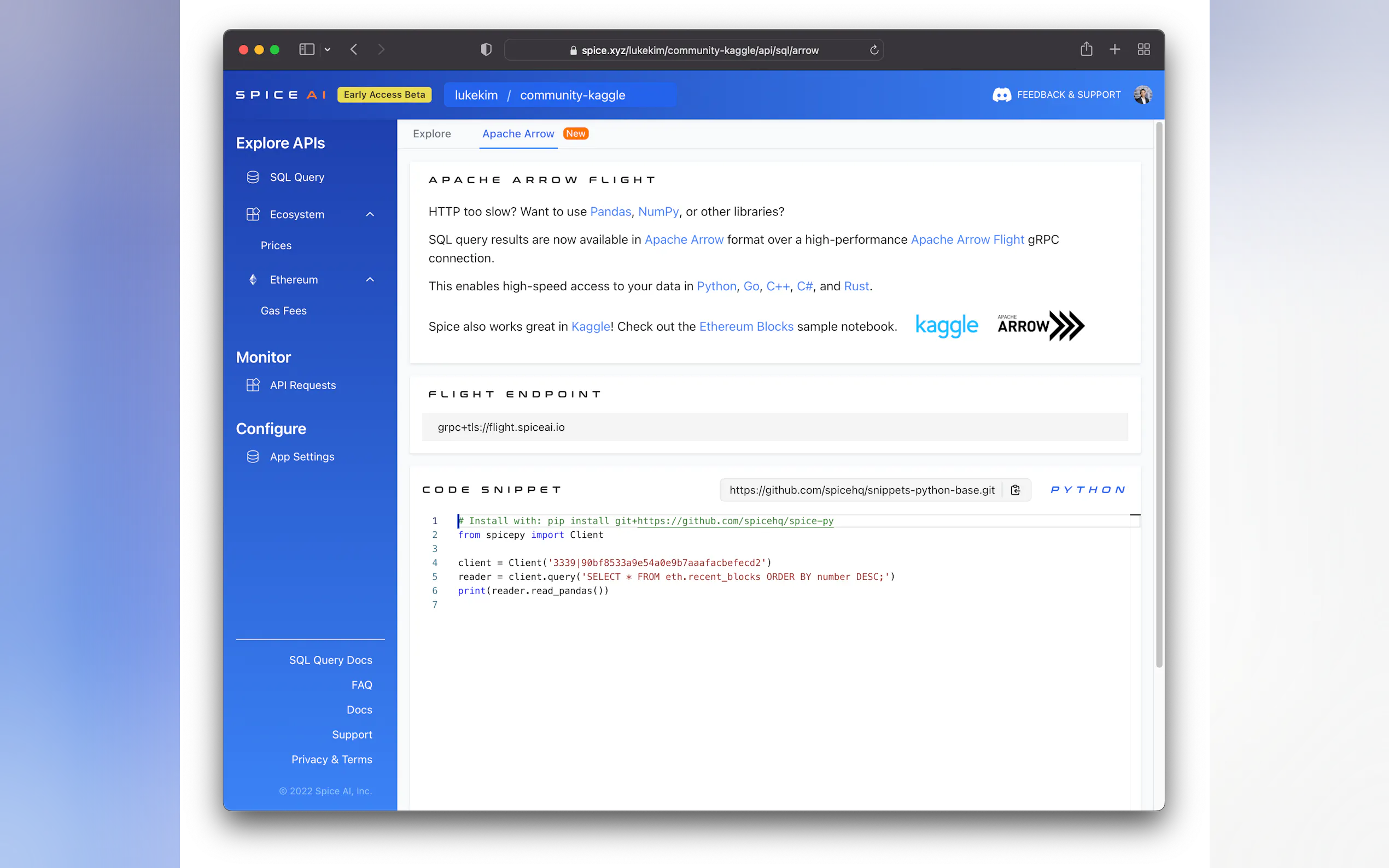Go back with browser back arrow
Screen dimensions: 1389x868
point(354,49)
